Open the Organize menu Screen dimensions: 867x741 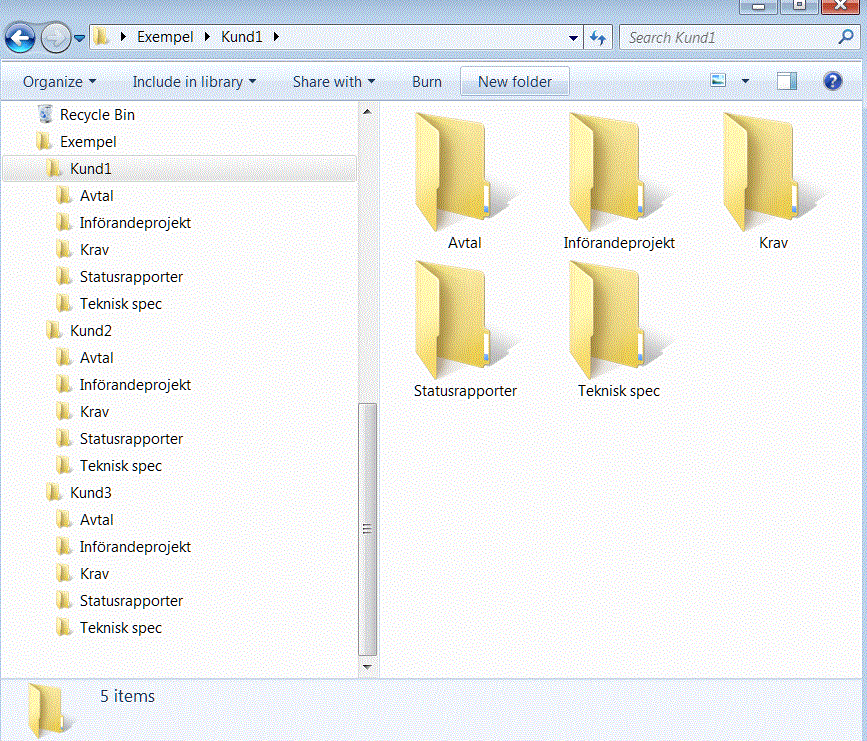tap(59, 82)
